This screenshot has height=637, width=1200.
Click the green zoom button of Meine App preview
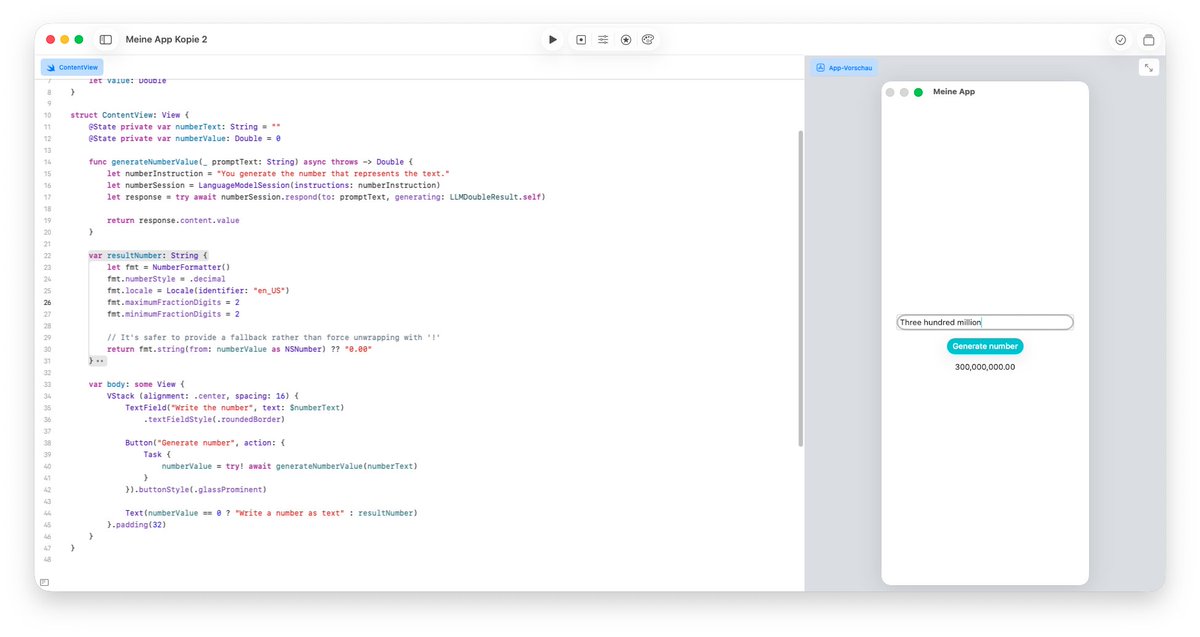click(918, 92)
